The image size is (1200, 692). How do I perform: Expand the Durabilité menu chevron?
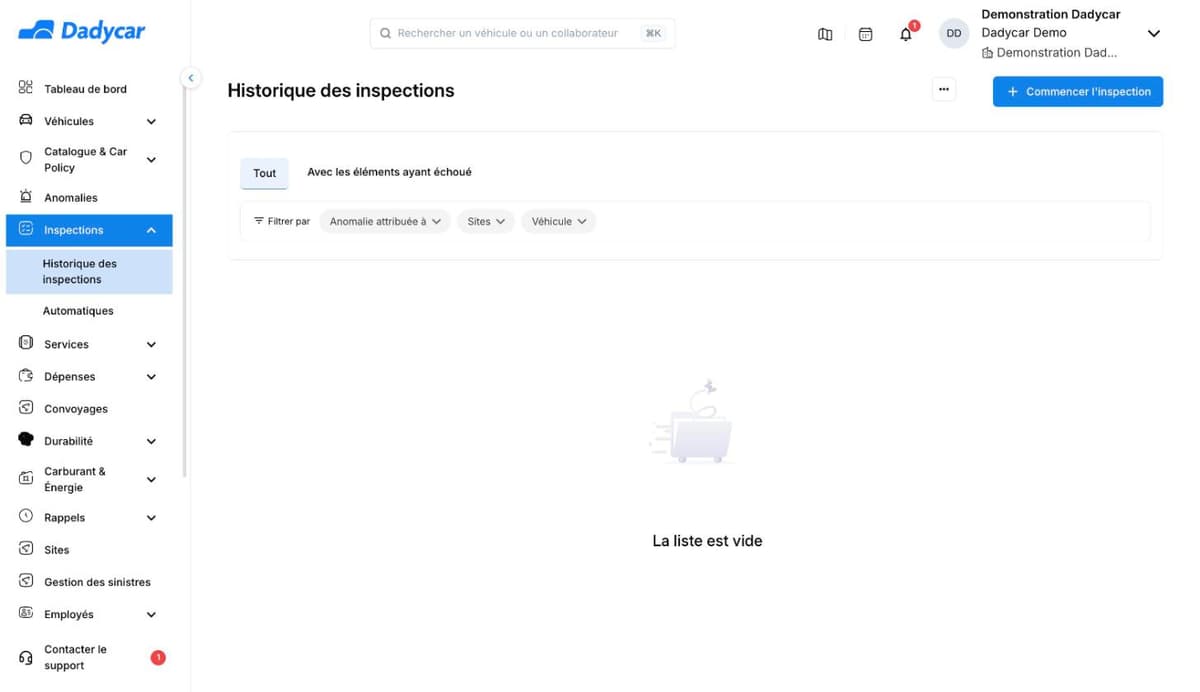[151, 441]
